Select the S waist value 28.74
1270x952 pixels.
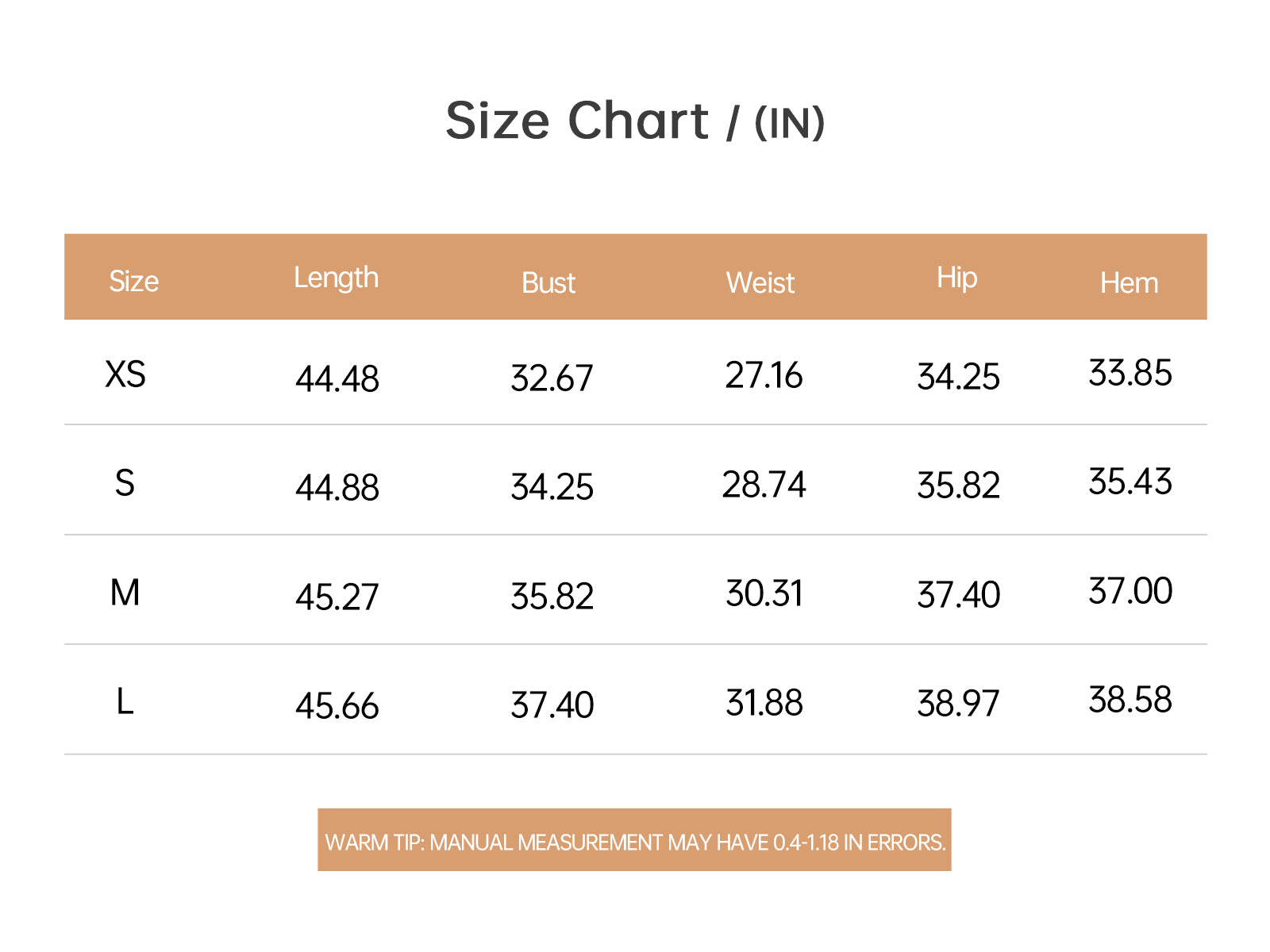(764, 485)
